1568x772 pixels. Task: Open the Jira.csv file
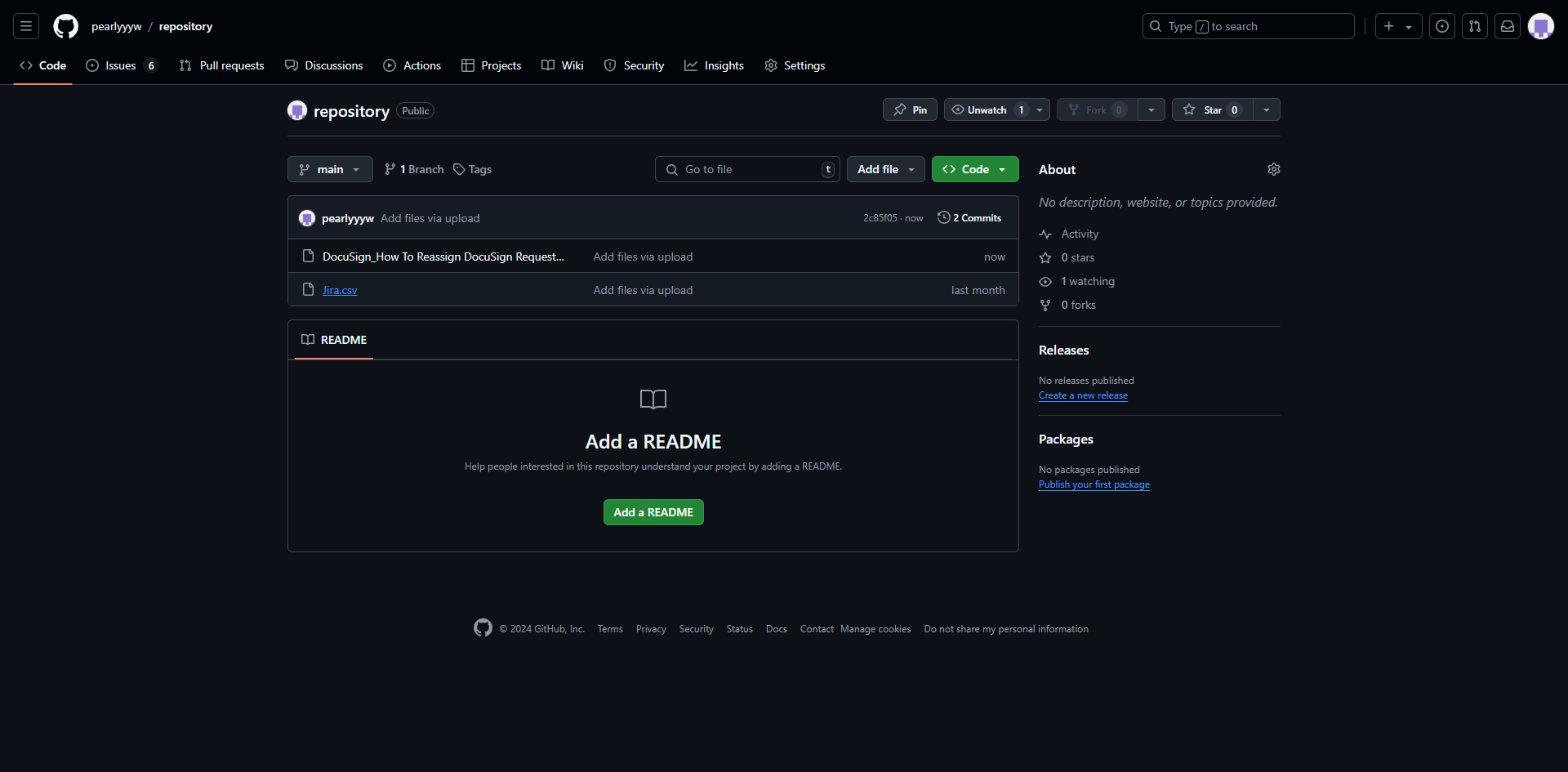[x=340, y=290]
